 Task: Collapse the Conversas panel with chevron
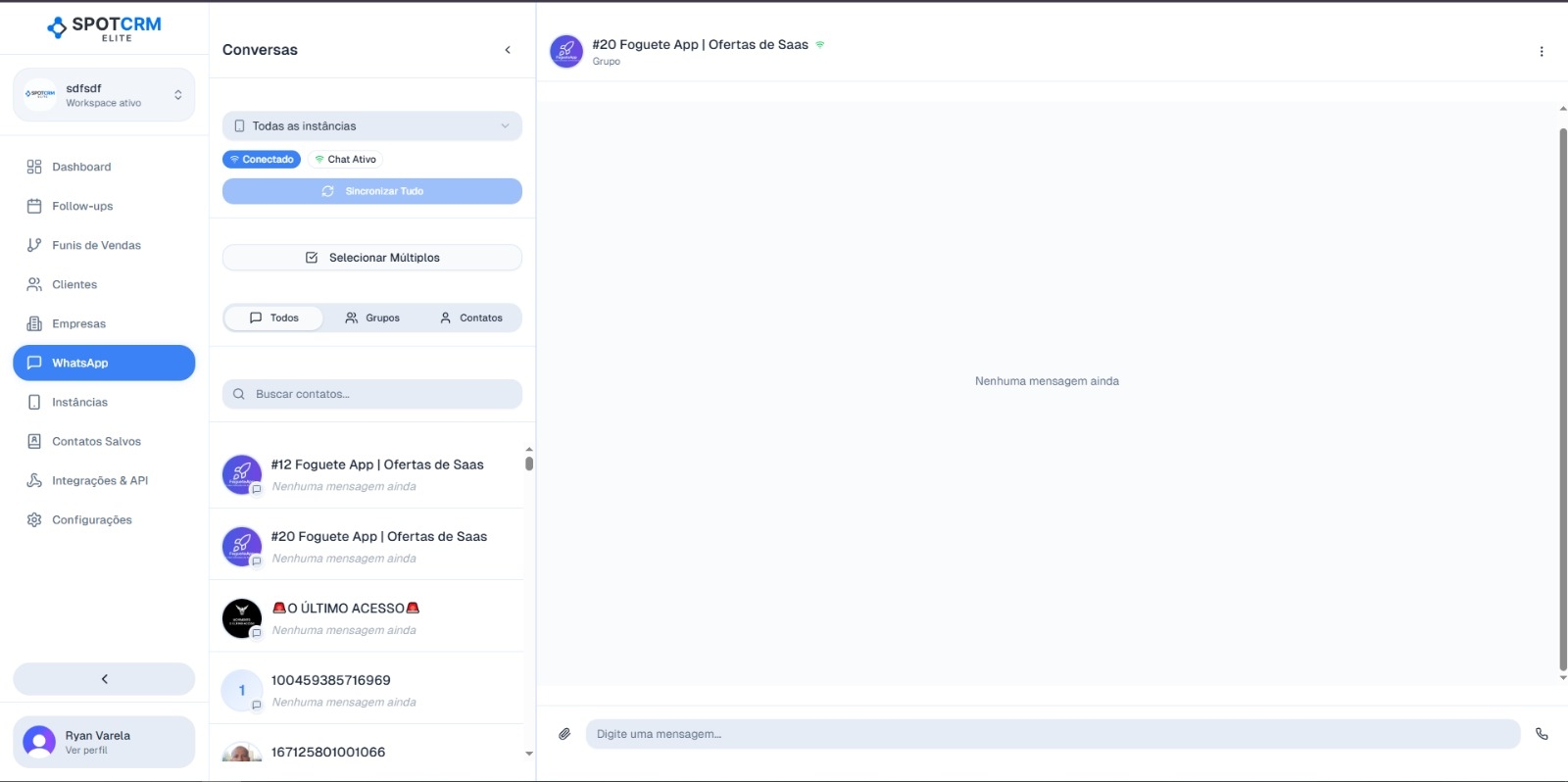pyautogui.click(x=508, y=50)
